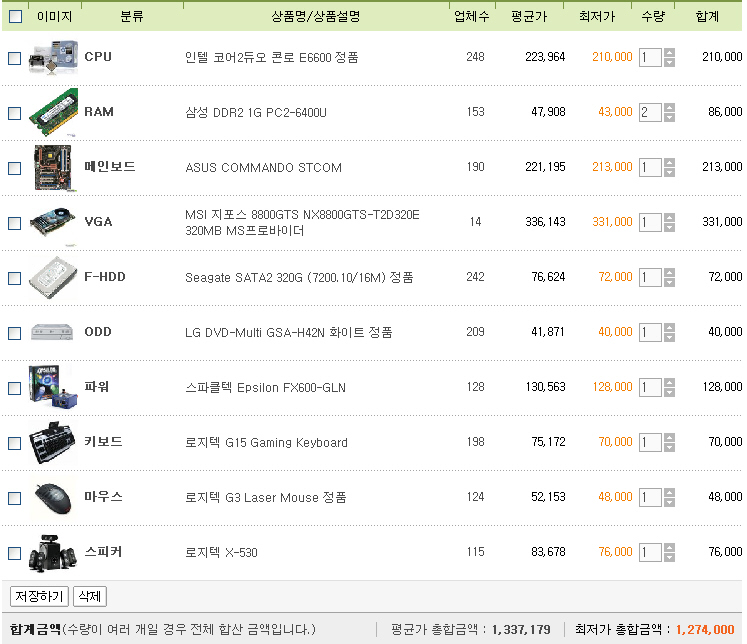Increase the 파워 quantity with the up arrow
Screen dimensions: 747x644
[x=669, y=383]
